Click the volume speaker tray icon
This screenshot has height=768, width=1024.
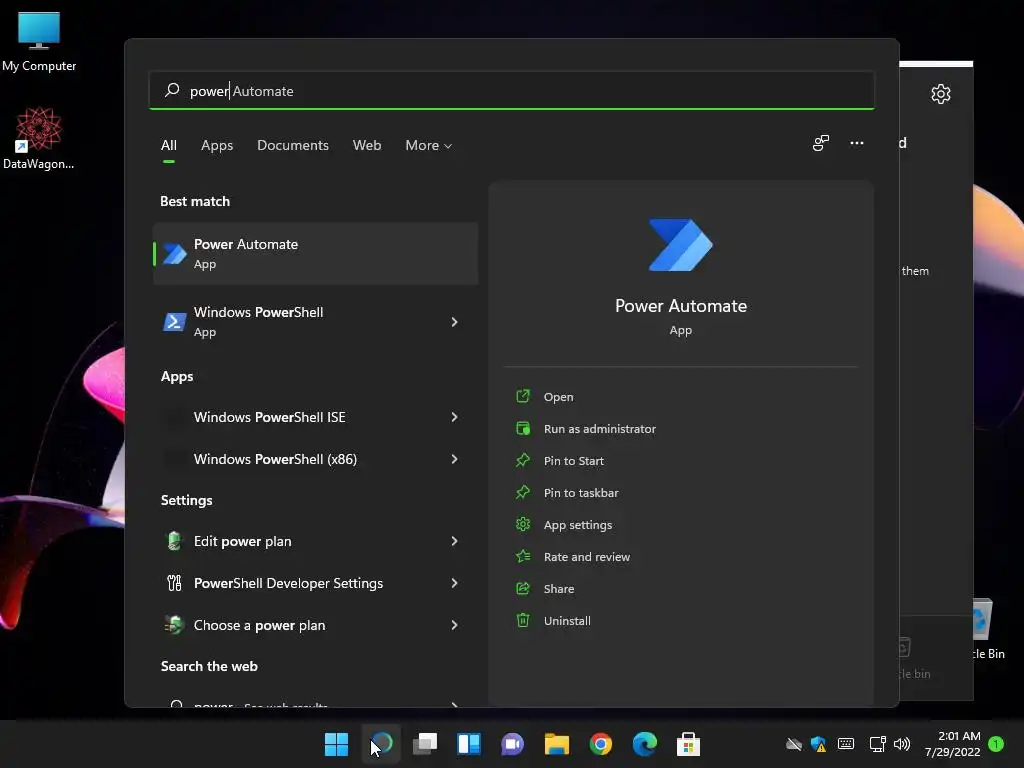[x=902, y=744]
